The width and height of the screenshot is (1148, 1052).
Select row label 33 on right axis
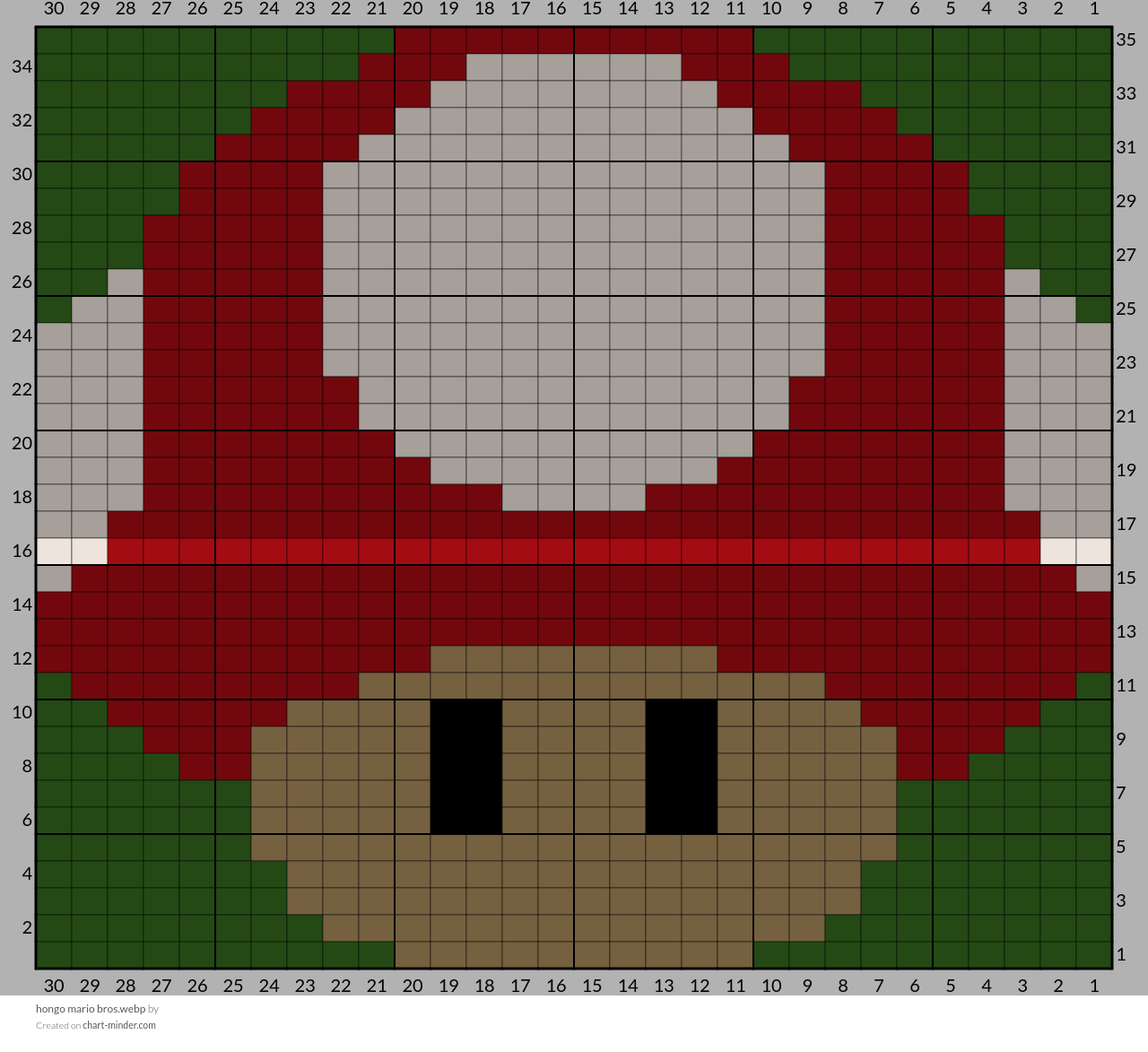[1126, 93]
